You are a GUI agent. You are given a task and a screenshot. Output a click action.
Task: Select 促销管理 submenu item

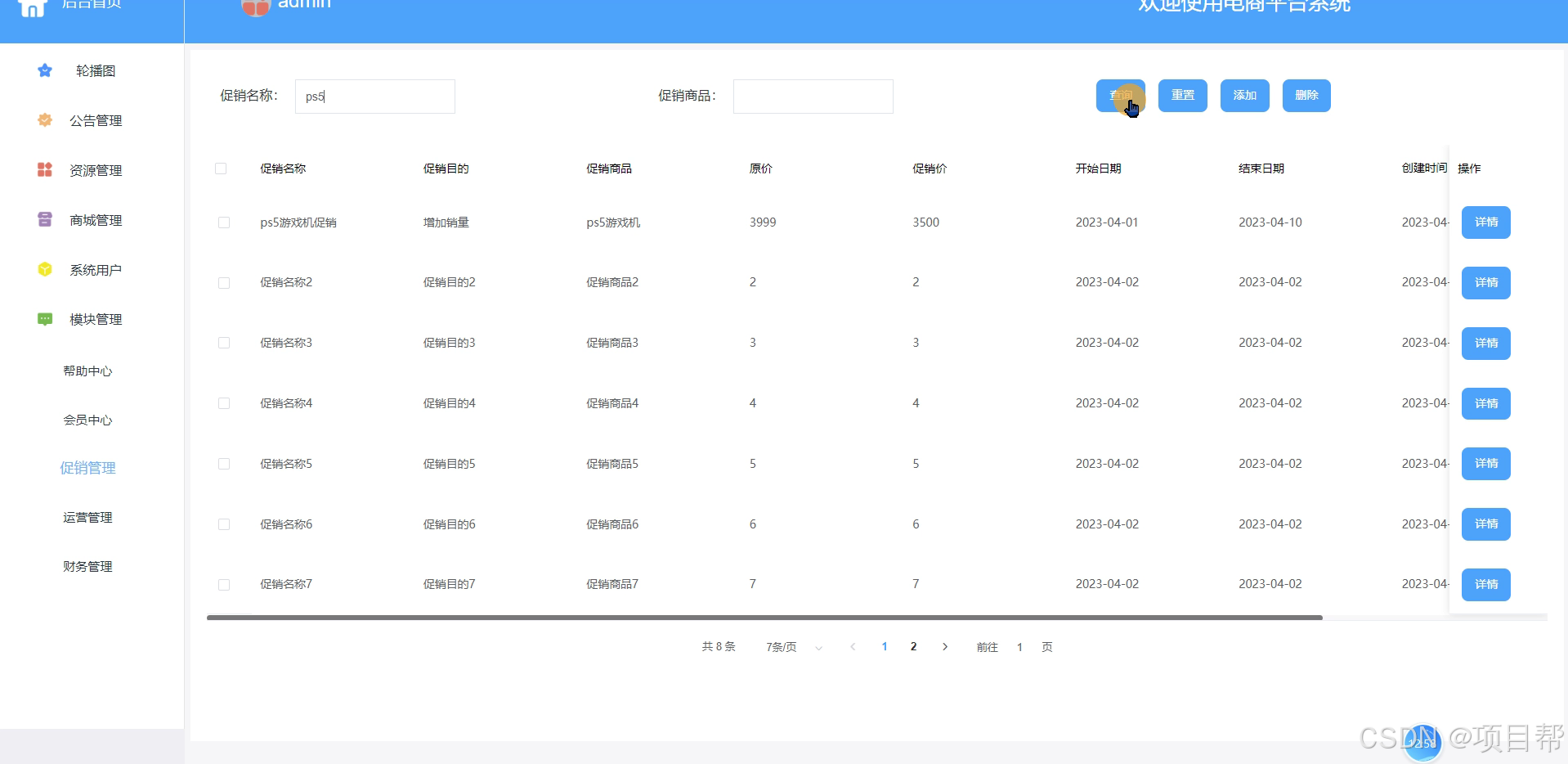click(87, 468)
